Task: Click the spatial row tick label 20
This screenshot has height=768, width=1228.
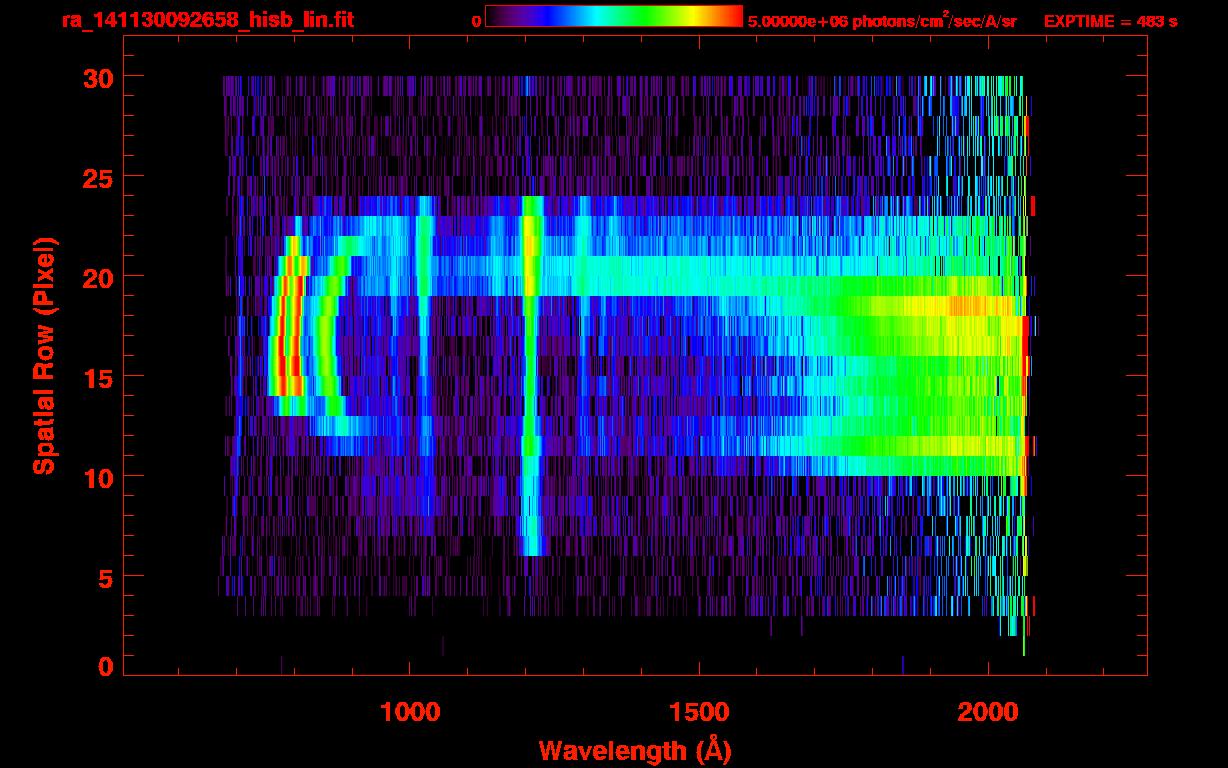Action: (x=99, y=277)
